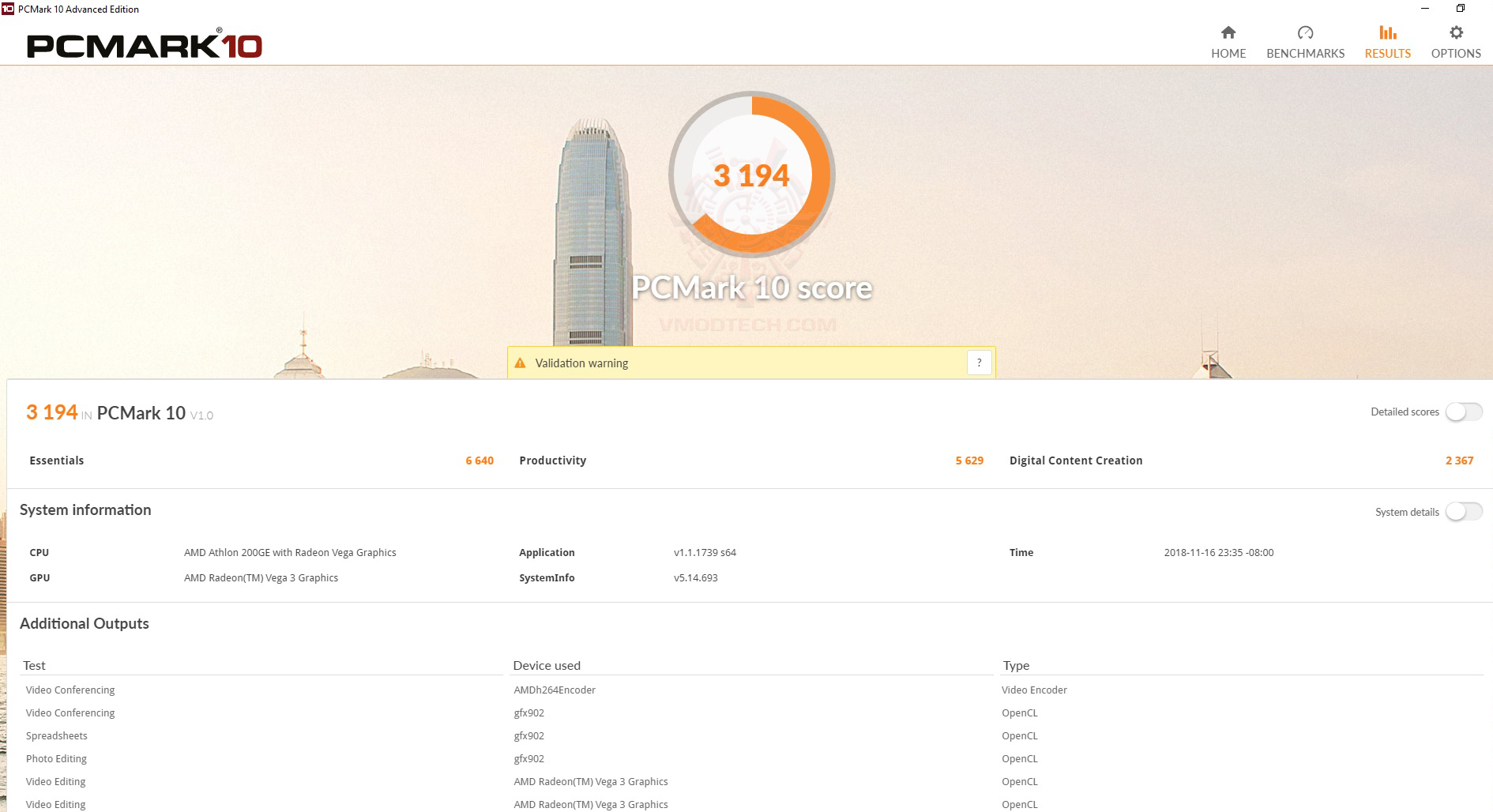Click the orange 3 194 score beside PCMark 10 V1.0
Screen dimensions: 1493x812
[52, 412]
